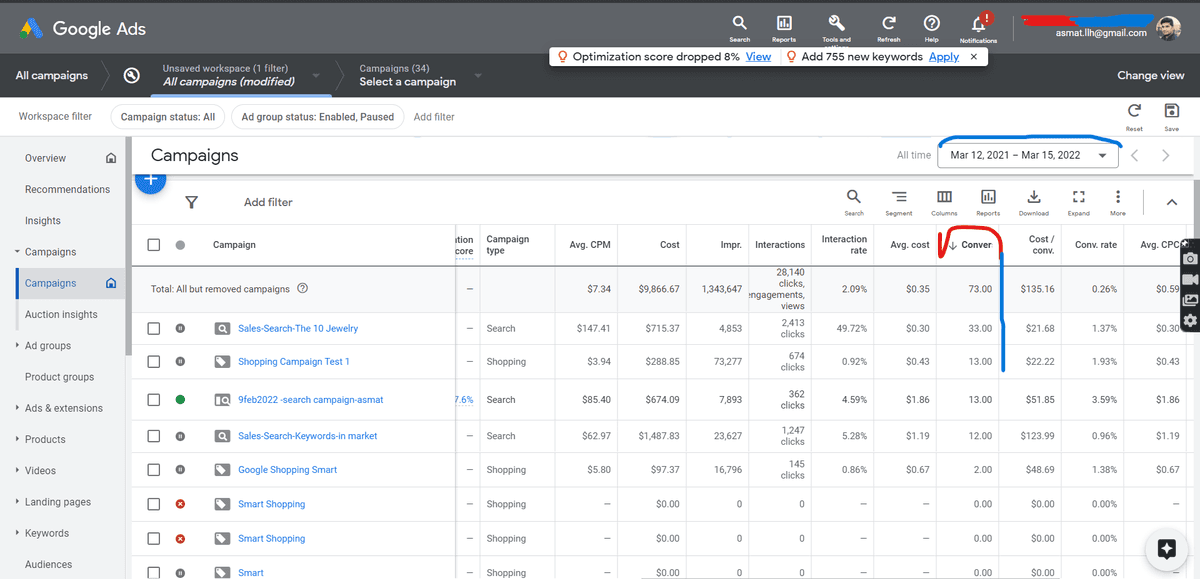Click Apply link for new keywords
The image size is (1200, 579).
(x=944, y=57)
